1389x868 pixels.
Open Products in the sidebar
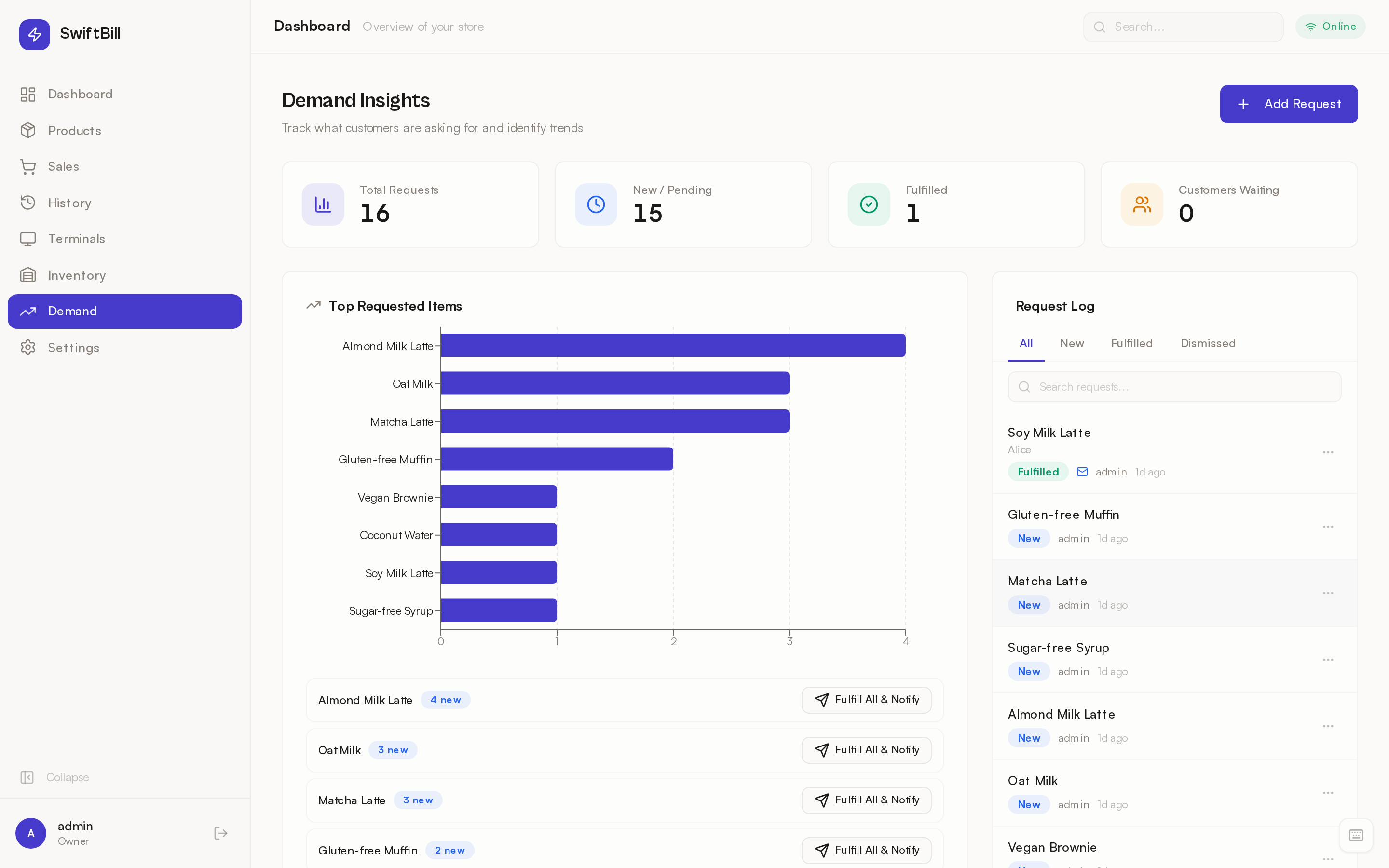coord(124,130)
